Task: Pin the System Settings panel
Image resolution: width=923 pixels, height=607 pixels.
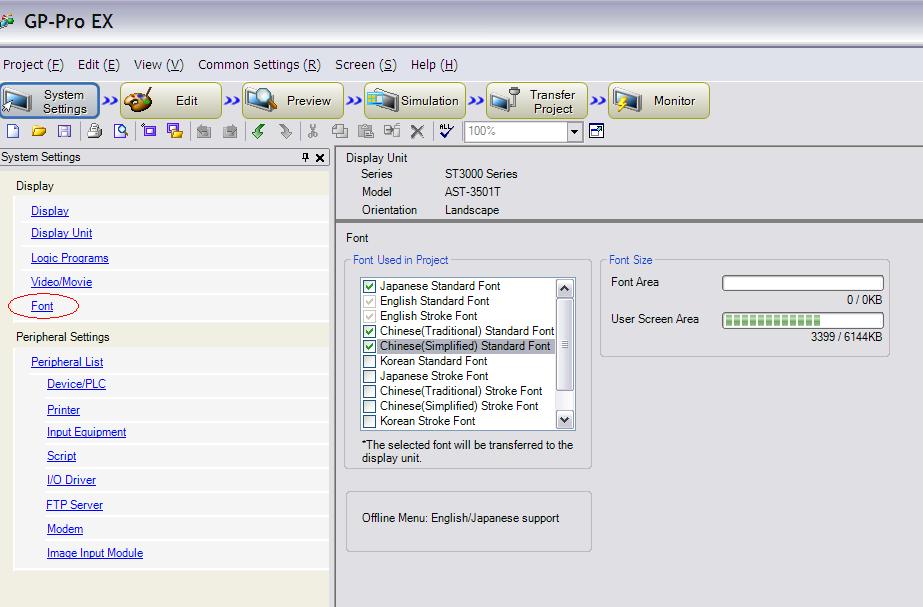Action: [x=306, y=158]
